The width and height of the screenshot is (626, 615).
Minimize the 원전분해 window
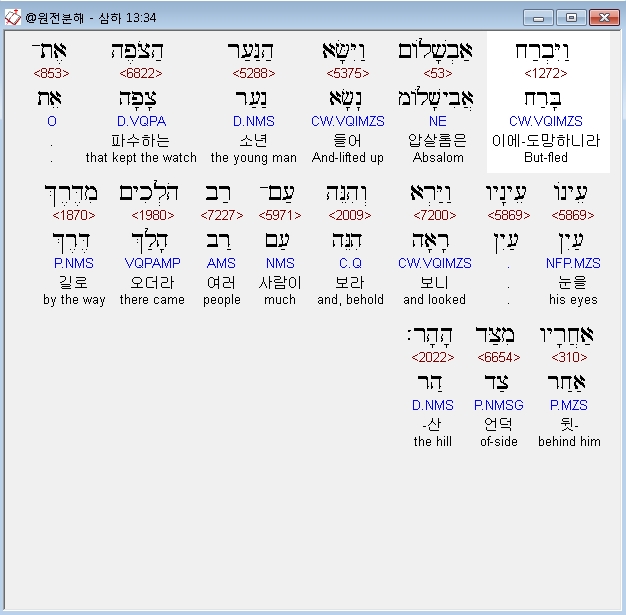pos(538,18)
